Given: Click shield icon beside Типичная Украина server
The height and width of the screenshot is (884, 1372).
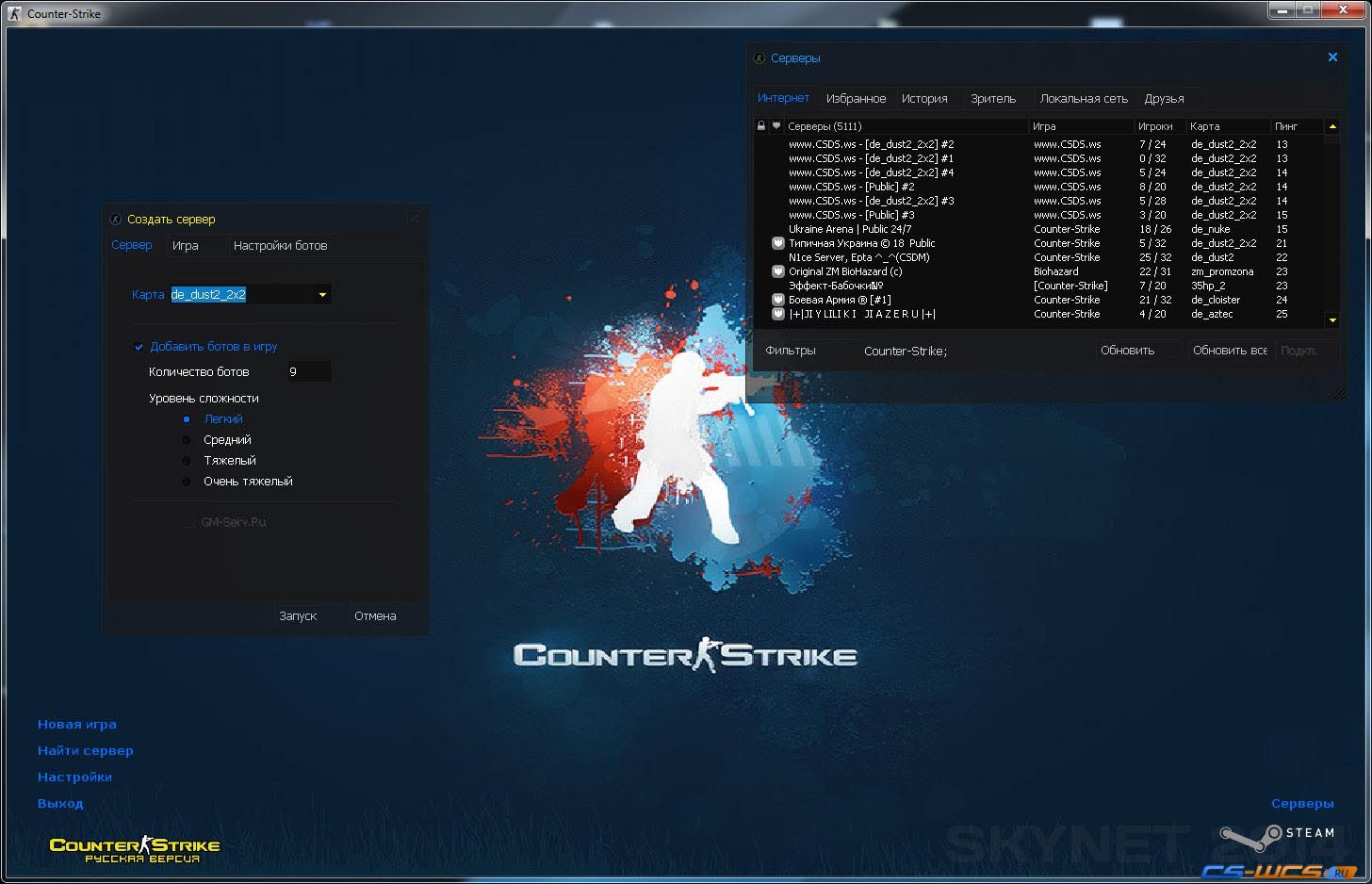Looking at the screenshot, I should coord(778,243).
